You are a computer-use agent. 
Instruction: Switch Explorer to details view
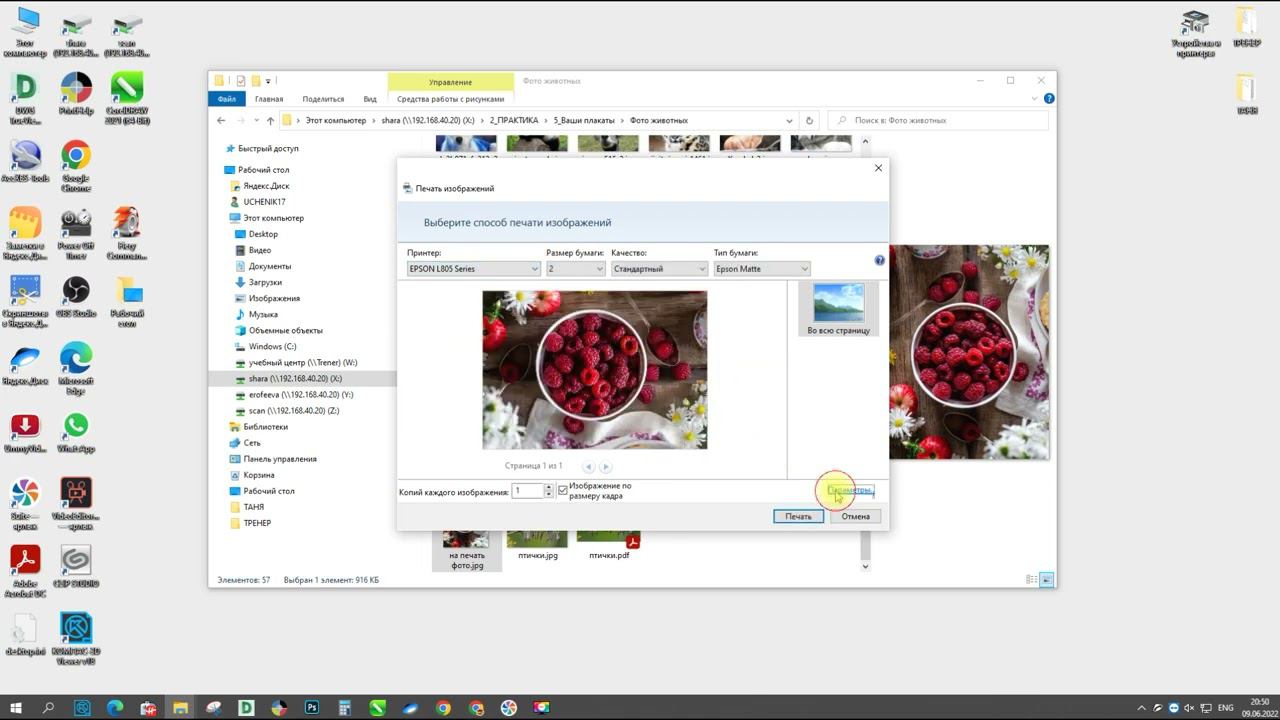[1031, 580]
